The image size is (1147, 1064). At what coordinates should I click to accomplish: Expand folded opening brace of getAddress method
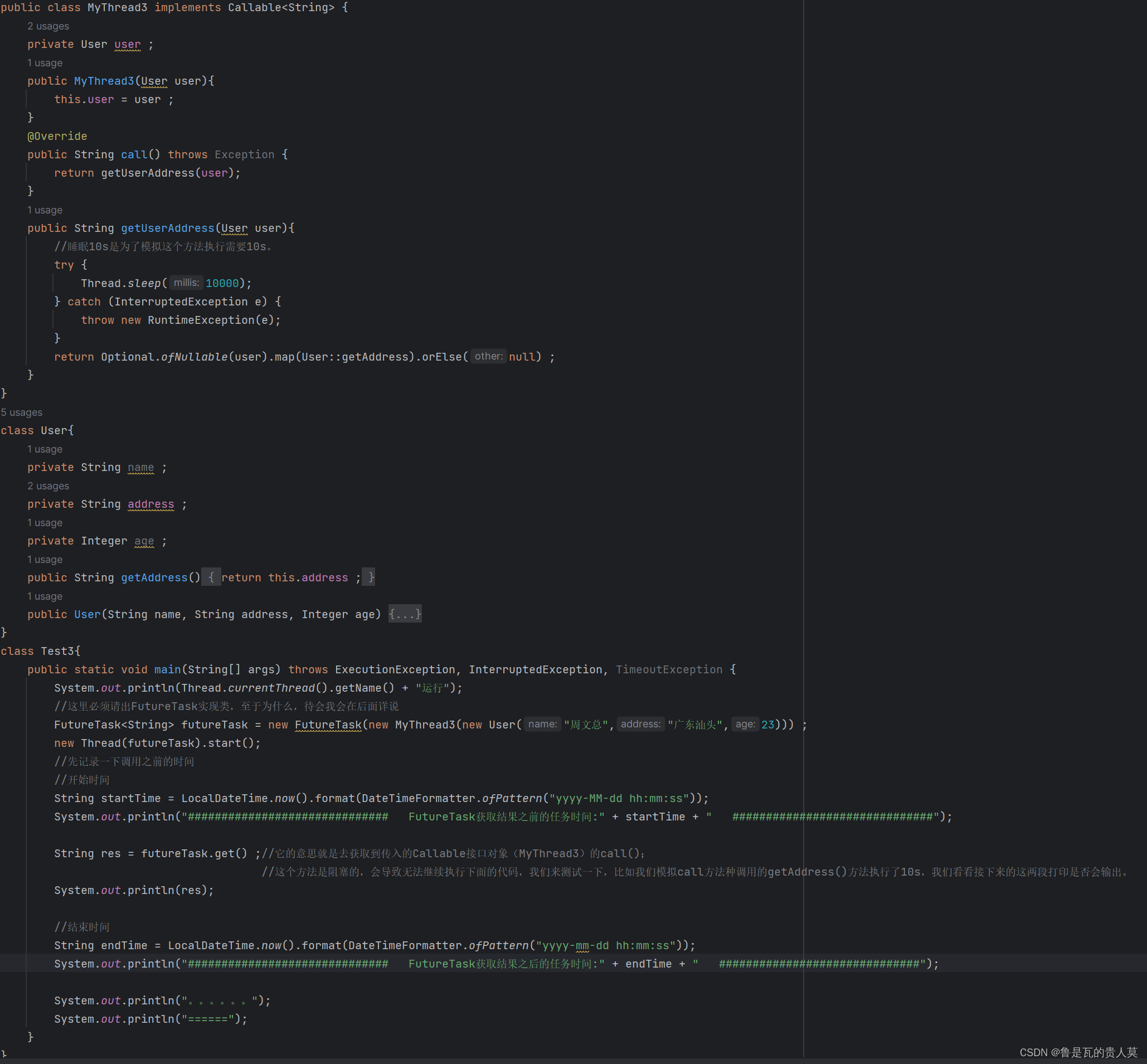click(x=211, y=577)
